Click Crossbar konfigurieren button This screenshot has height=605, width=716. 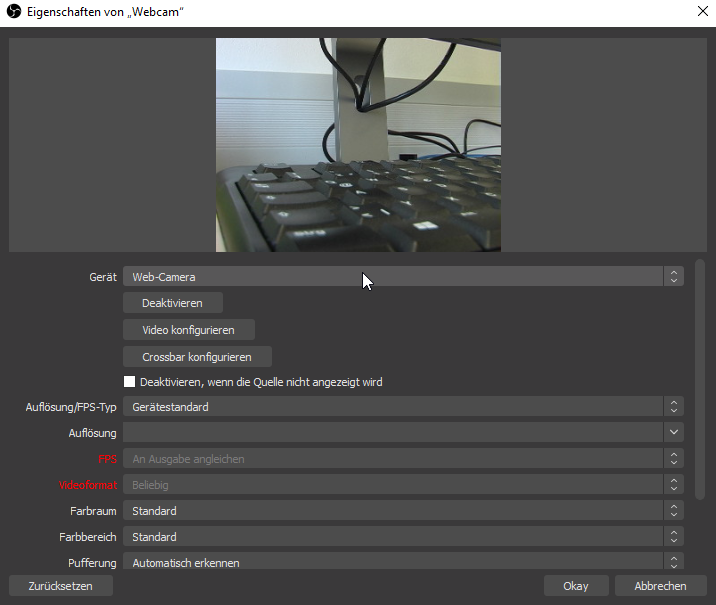(197, 357)
